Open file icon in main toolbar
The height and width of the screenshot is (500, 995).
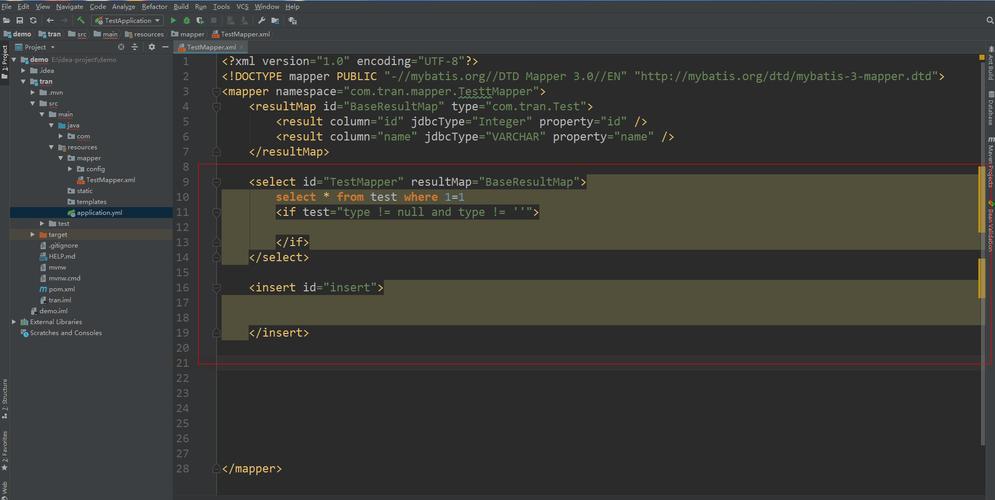(6, 20)
